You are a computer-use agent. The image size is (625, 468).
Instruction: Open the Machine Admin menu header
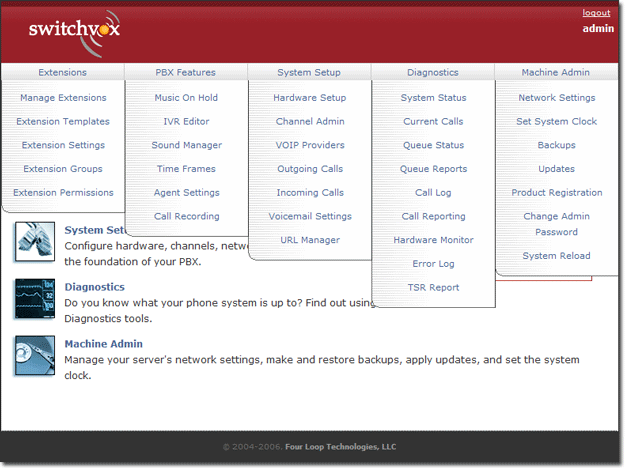[x=556, y=72]
